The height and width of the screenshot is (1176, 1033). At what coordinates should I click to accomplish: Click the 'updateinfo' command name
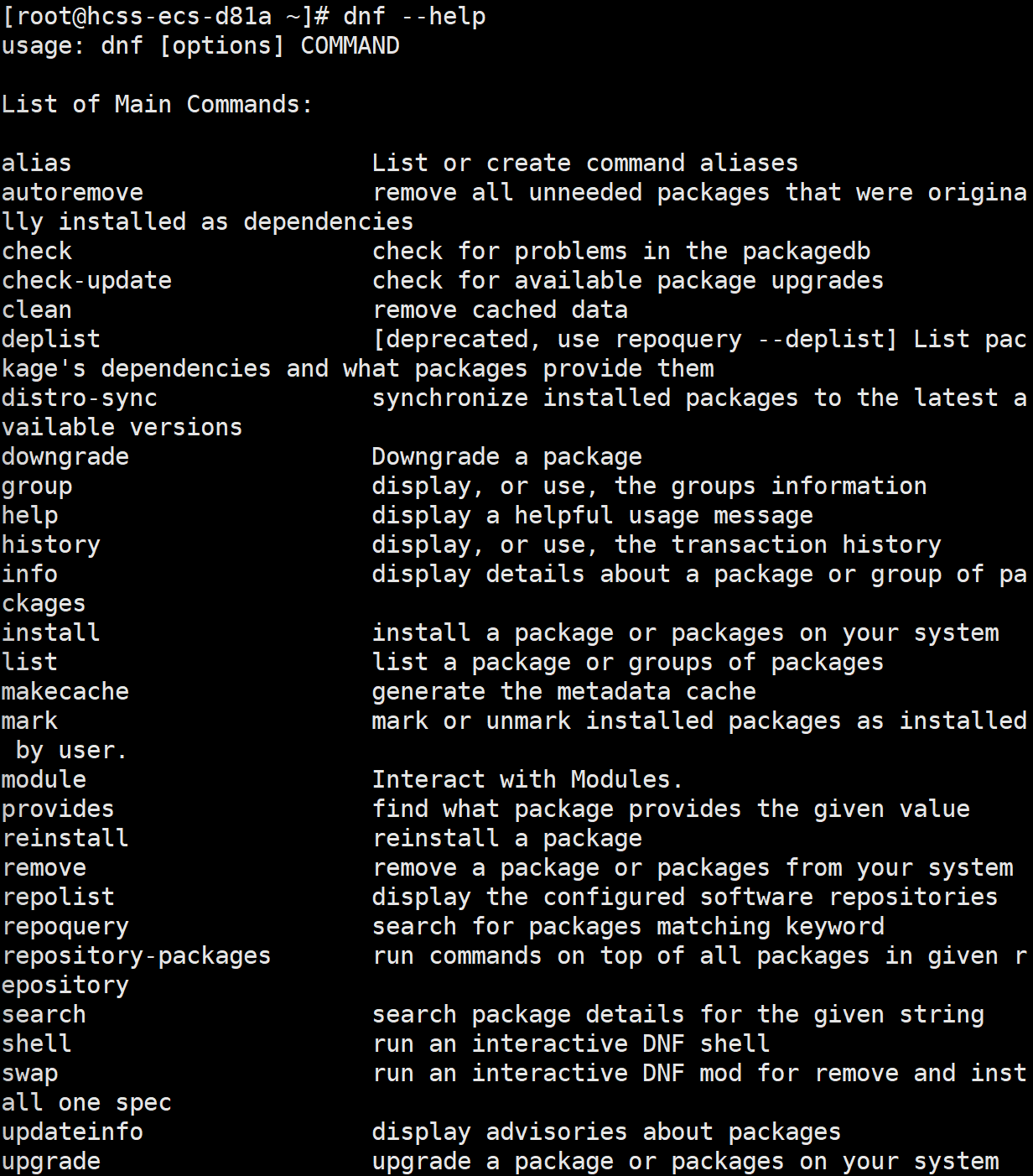pos(72,1132)
